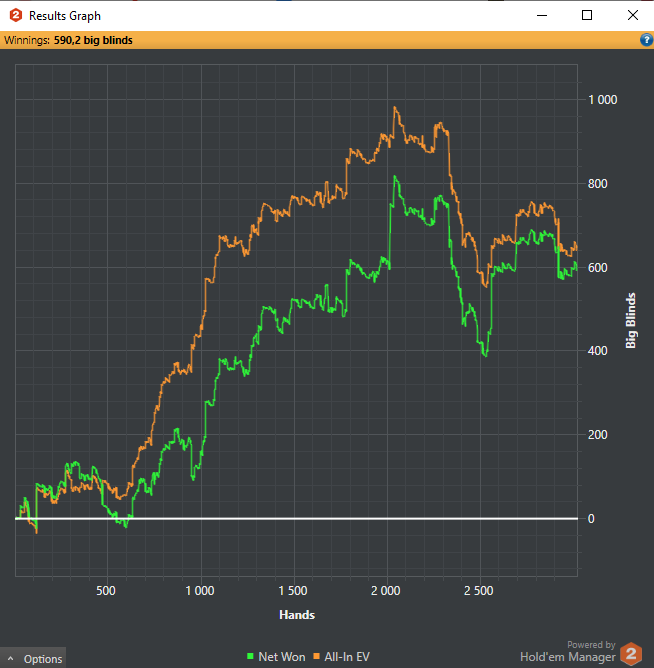
Task: Click the 800 y-axis label
Action: point(597,184)
